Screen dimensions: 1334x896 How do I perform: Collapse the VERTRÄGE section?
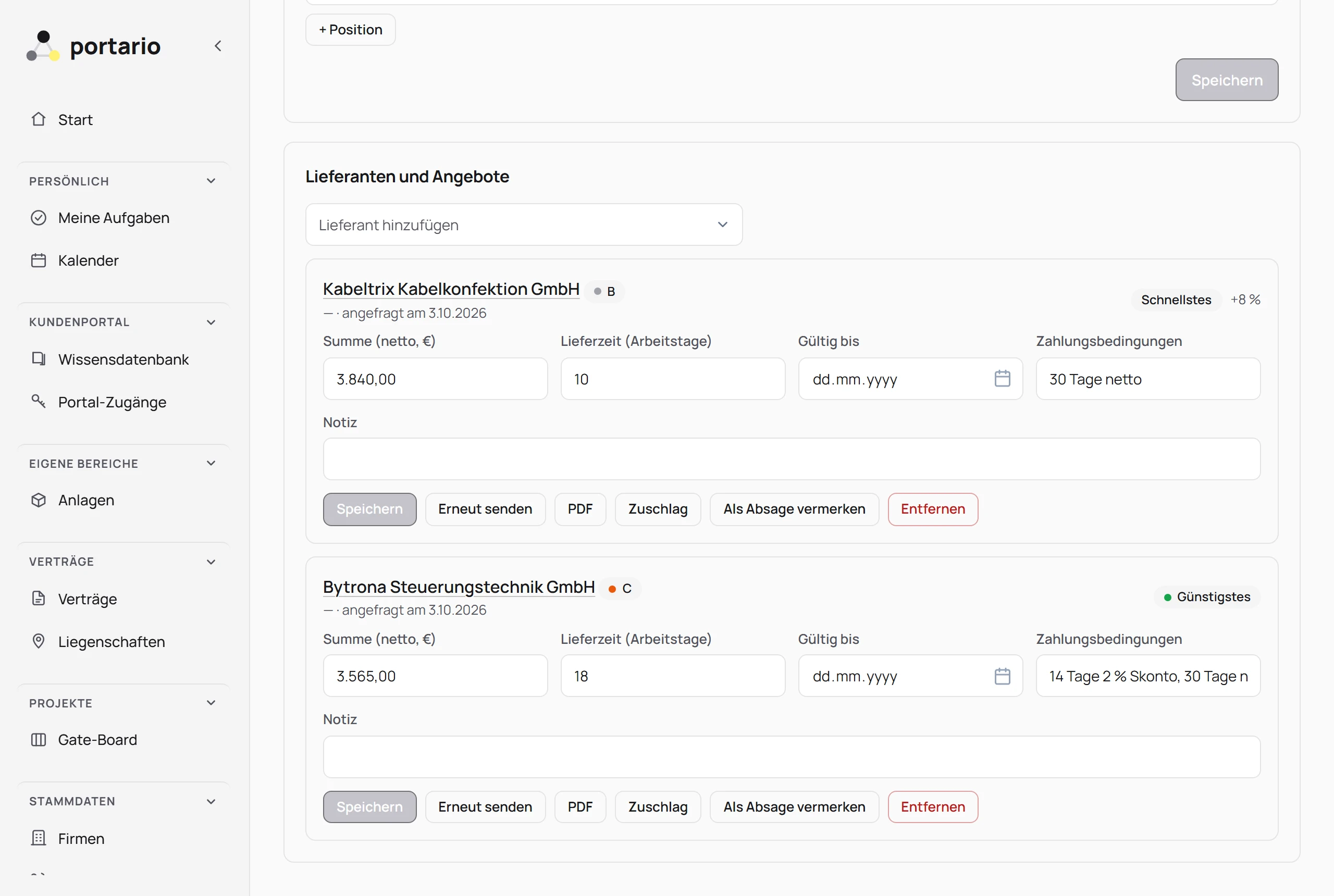[211, 562]
